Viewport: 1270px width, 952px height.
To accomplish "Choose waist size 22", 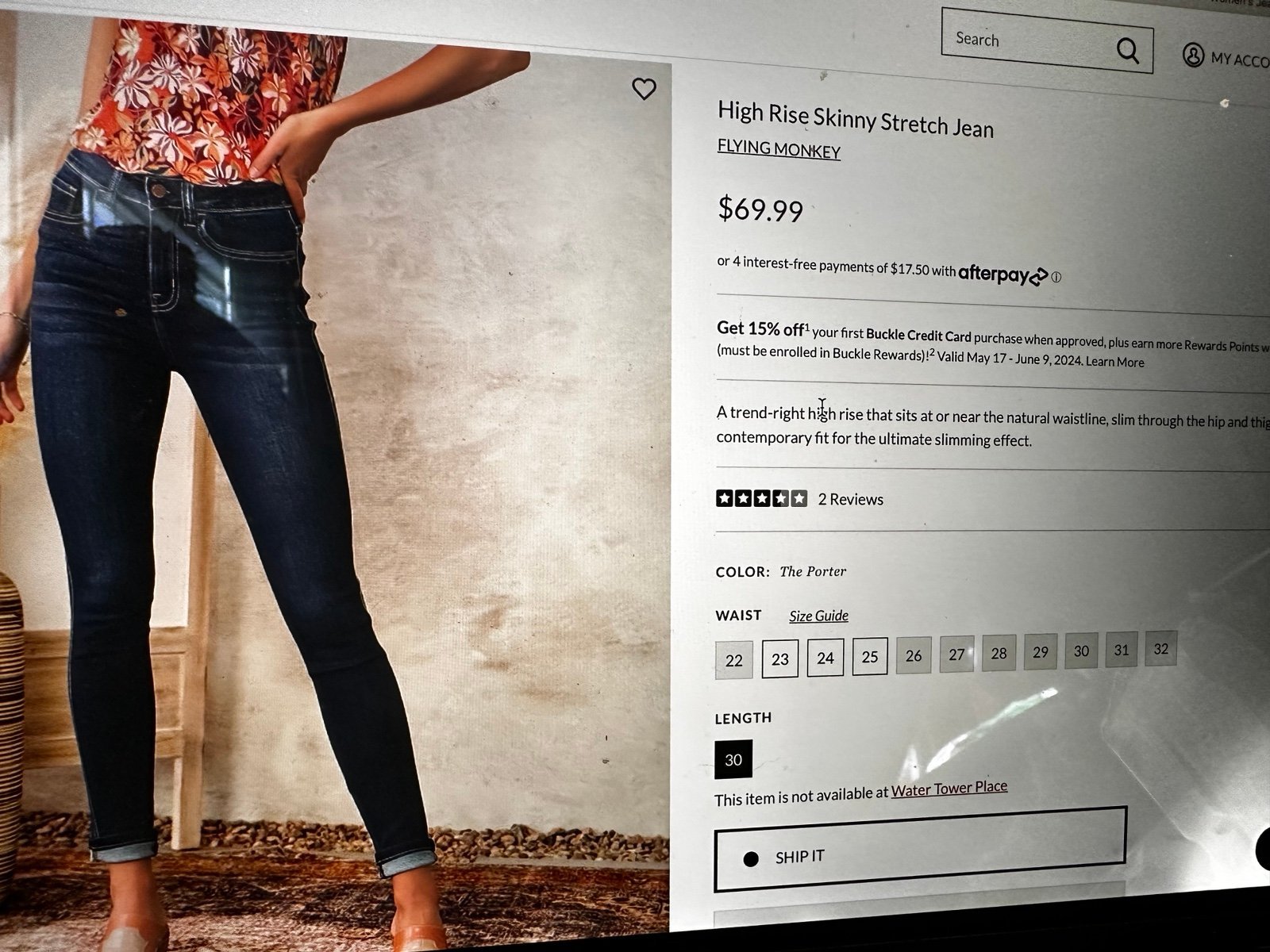I will pyautogui.click(x=734, y=660).
